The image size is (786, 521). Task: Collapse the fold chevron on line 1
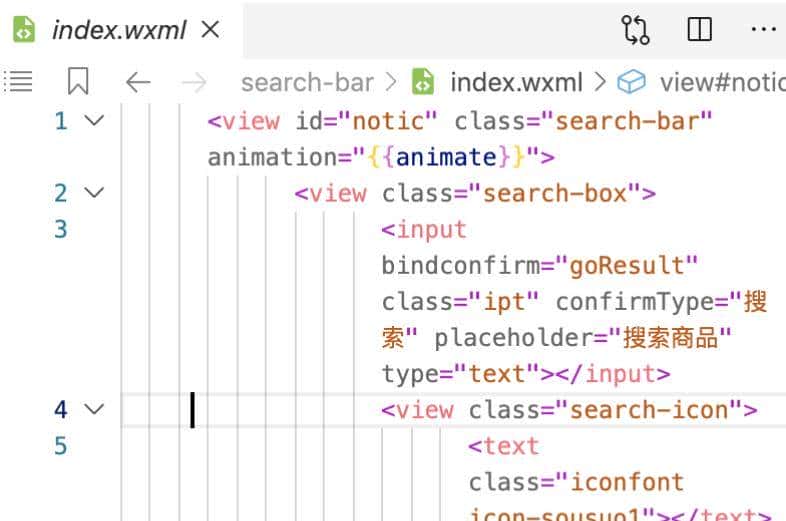tap(94, 120)
